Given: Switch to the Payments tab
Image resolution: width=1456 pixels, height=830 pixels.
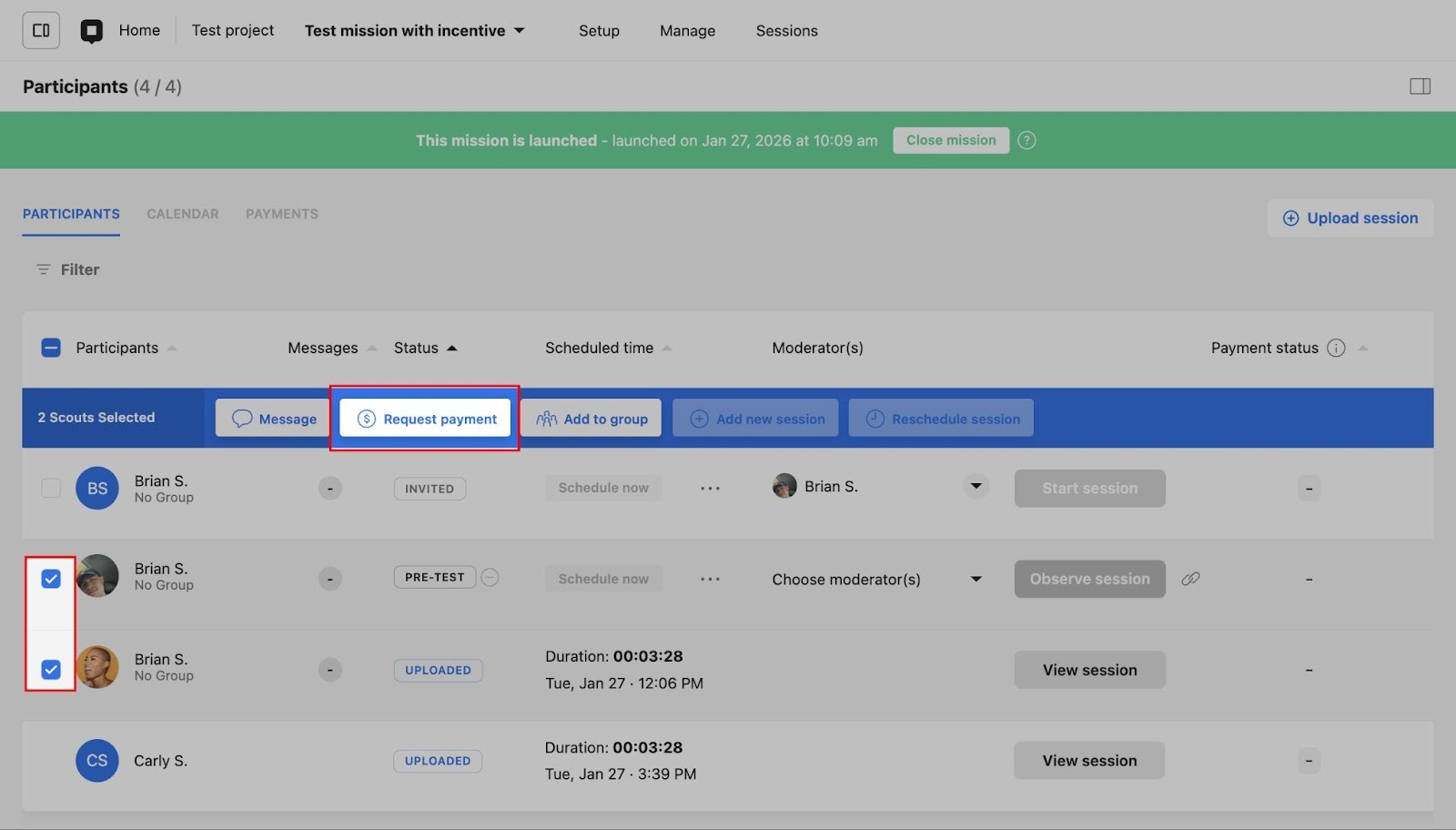Looking at the screenshot, I should click(x=282, y=214).
